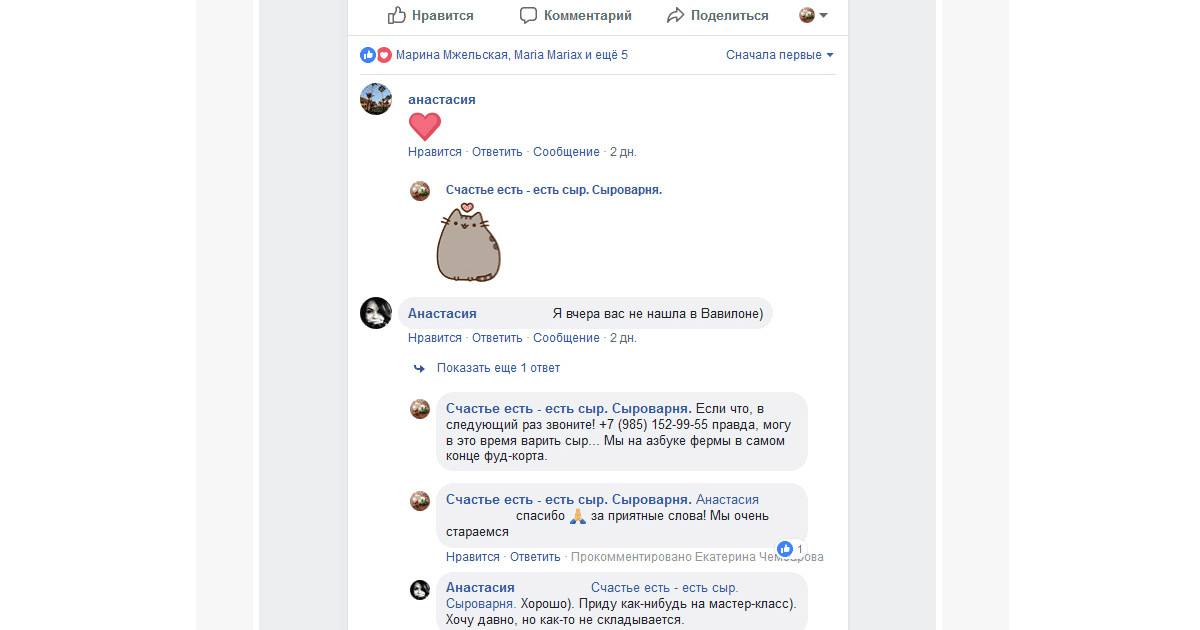Click the Поделиться share arrow icon
Image resolution: width=1200 pixels, height=630 pixels.
click(675, 15)
